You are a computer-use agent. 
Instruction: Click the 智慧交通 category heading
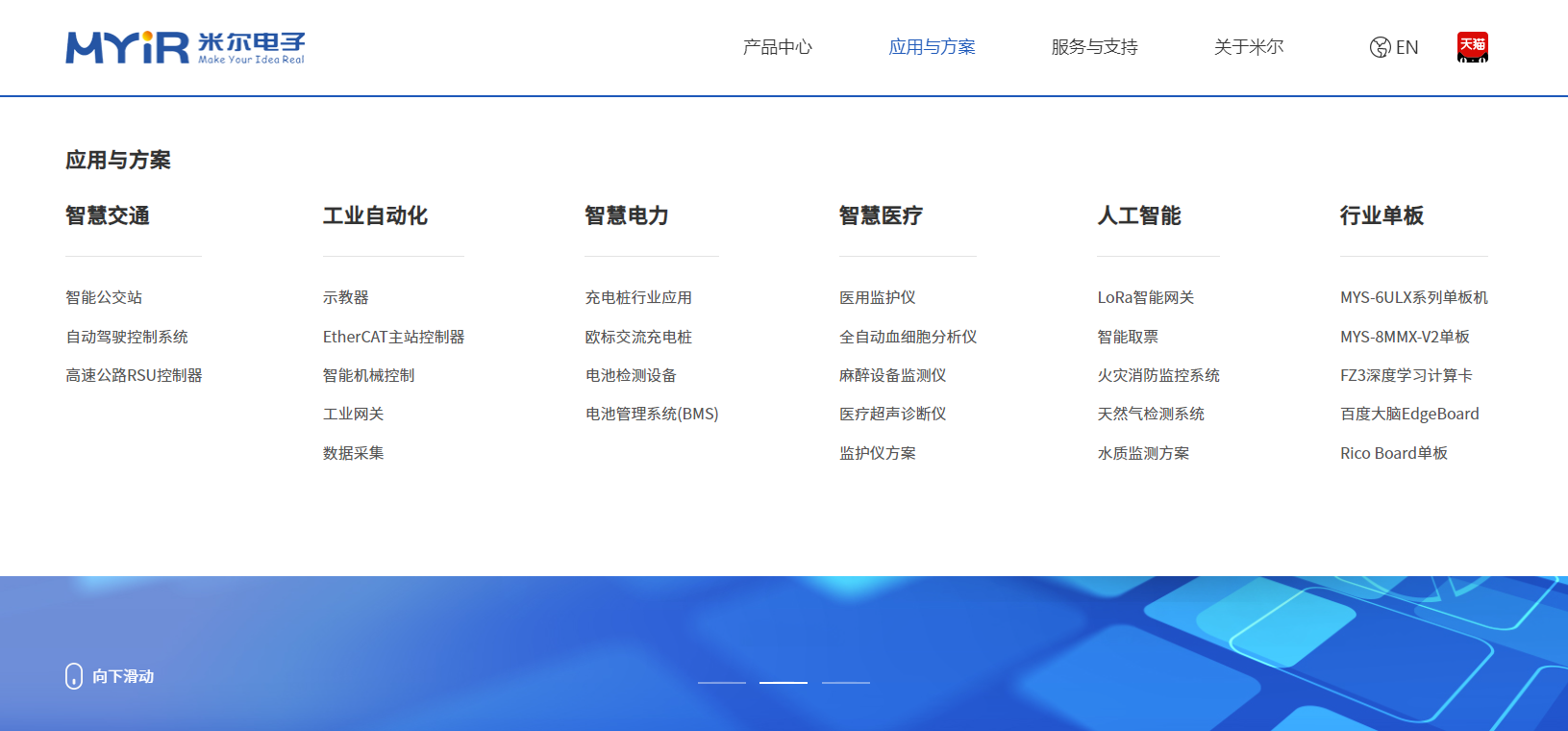tap(108, 215)
